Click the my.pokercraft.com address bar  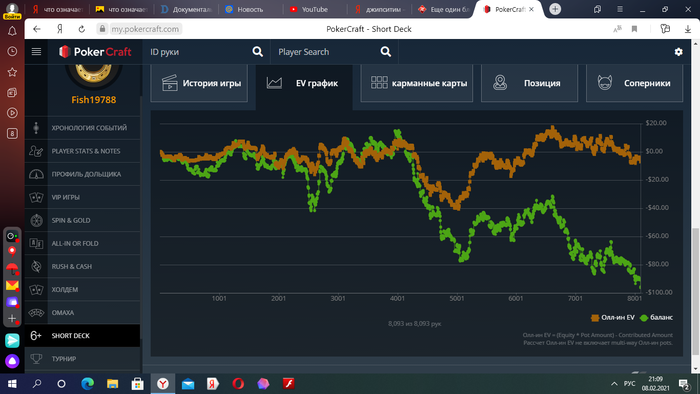point(145,29)
